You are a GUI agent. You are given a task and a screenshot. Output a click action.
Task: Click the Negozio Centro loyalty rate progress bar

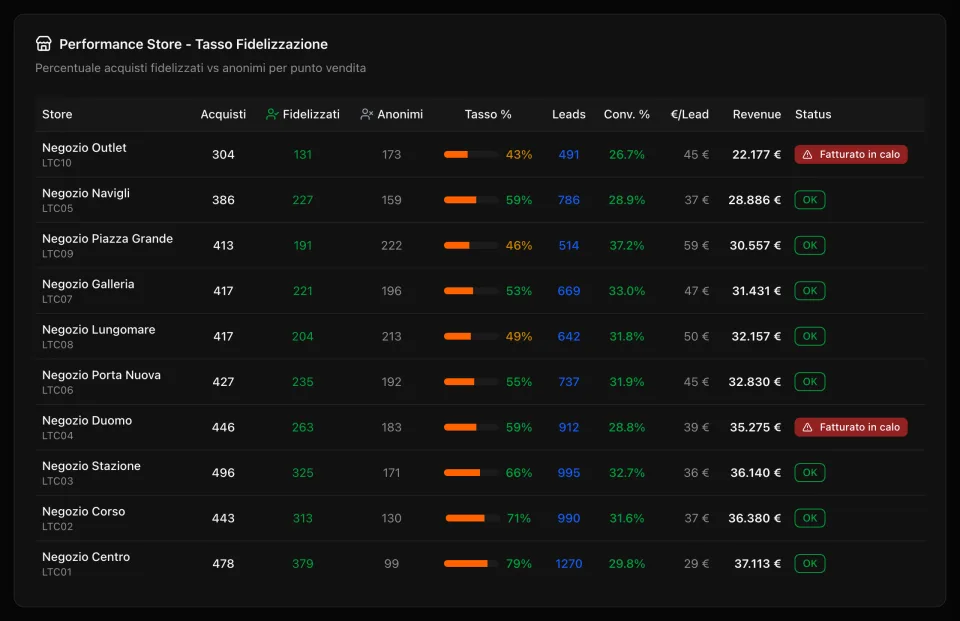(x=471, y=563)
